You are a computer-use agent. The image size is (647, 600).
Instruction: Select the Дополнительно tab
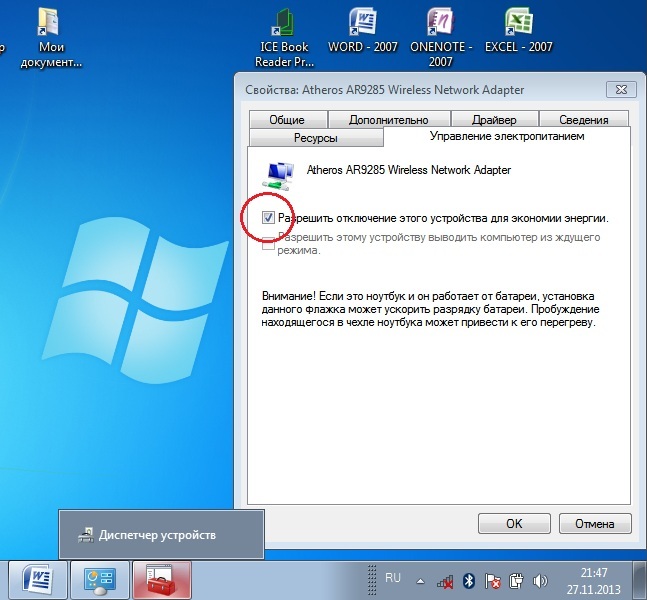coord(388,120)
